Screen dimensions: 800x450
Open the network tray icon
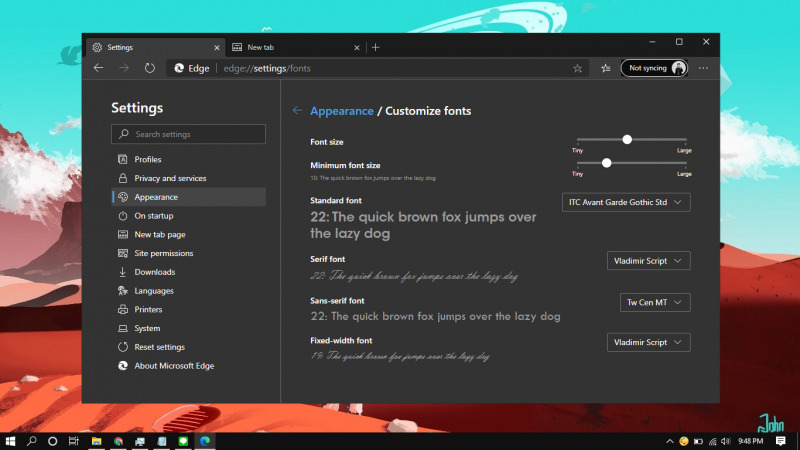click(x=712, y=441)
